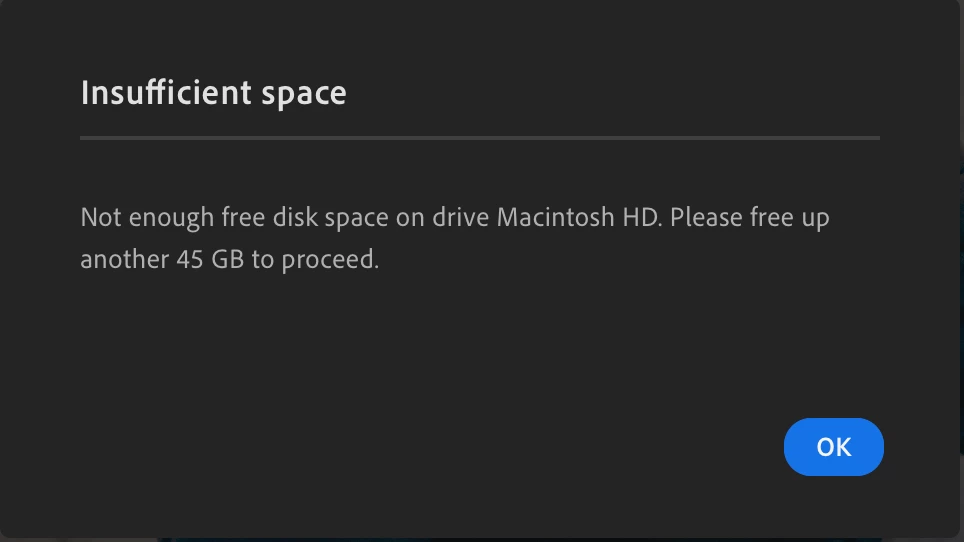Image resolution: width=964 pixels, height=542 pixels.
Task: Select the "Insufficient space" dialog title
Action: coord(213,93)
